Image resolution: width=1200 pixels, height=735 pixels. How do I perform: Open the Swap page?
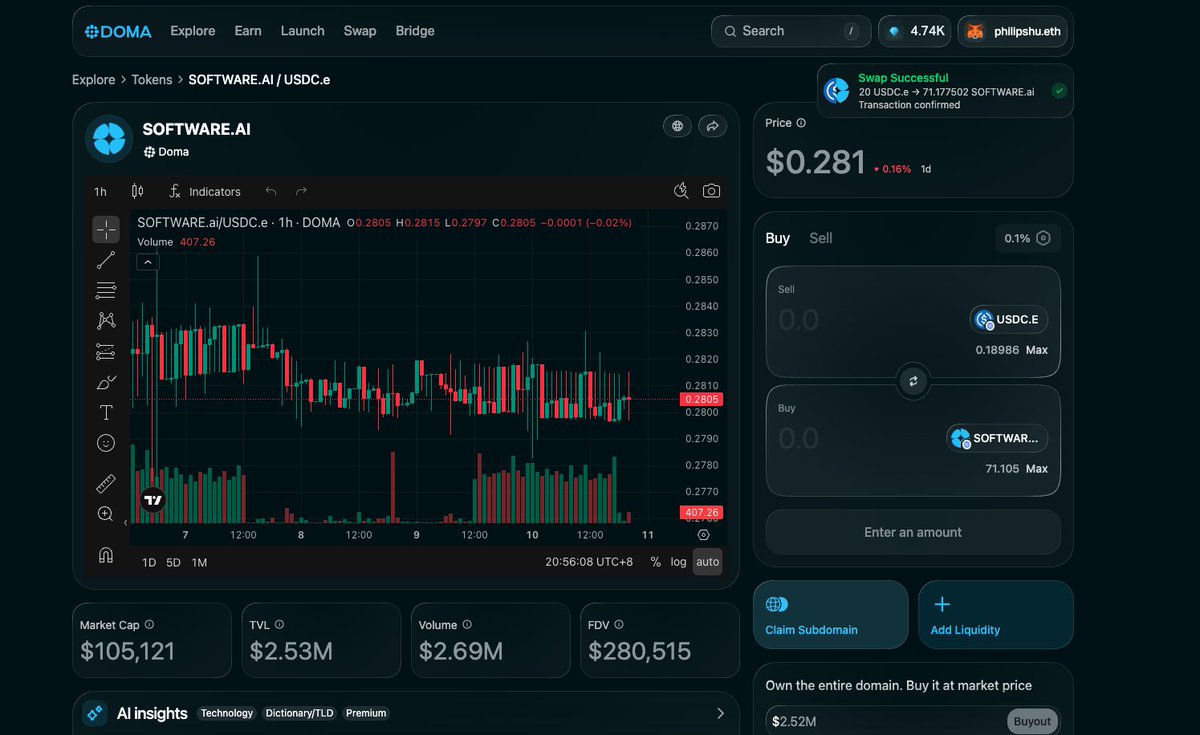(x=360, y=31)
